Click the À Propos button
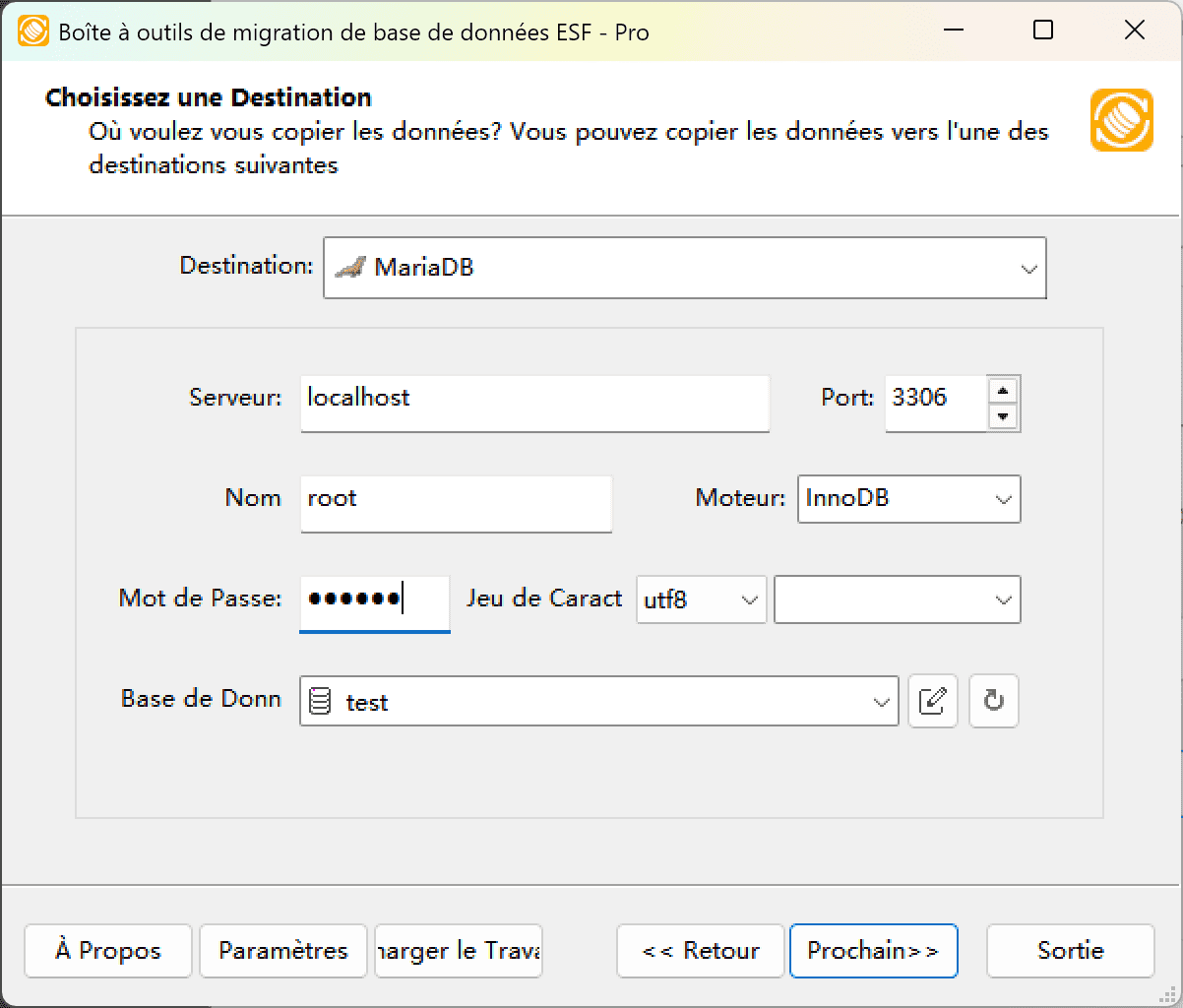 click(106, 950)
